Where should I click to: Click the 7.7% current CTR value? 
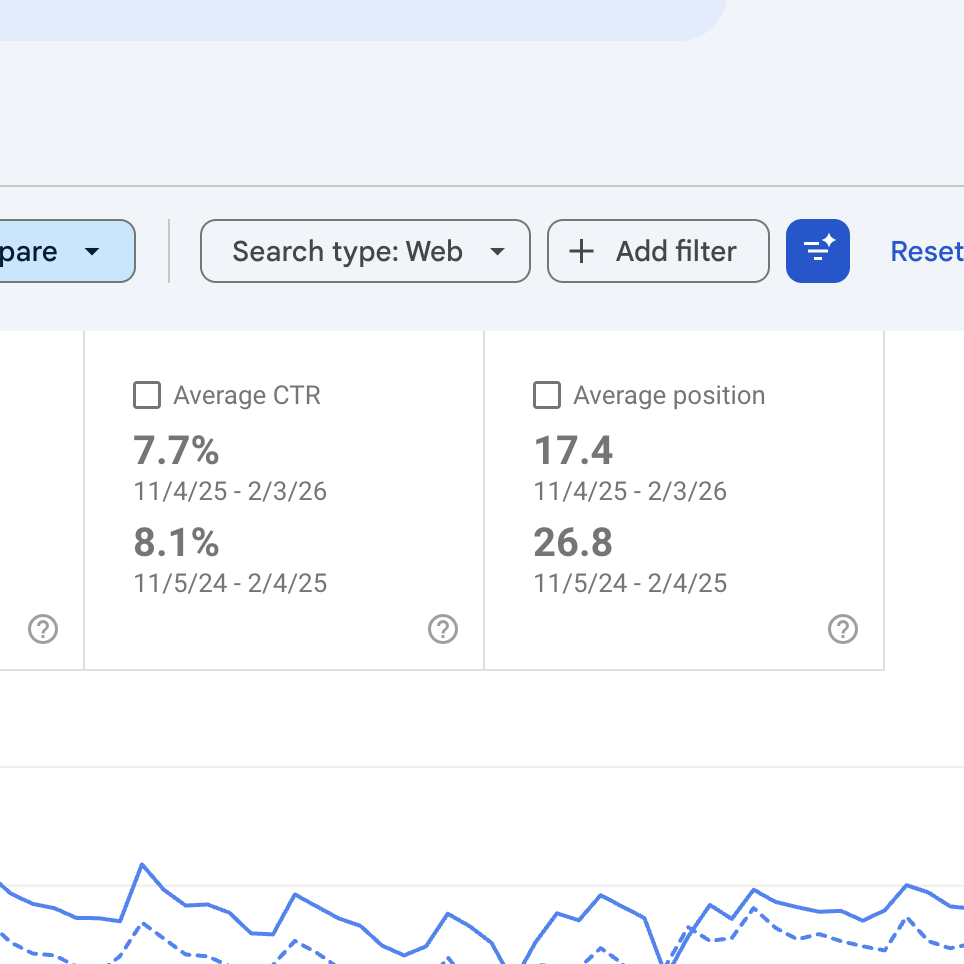pos(176,451)
